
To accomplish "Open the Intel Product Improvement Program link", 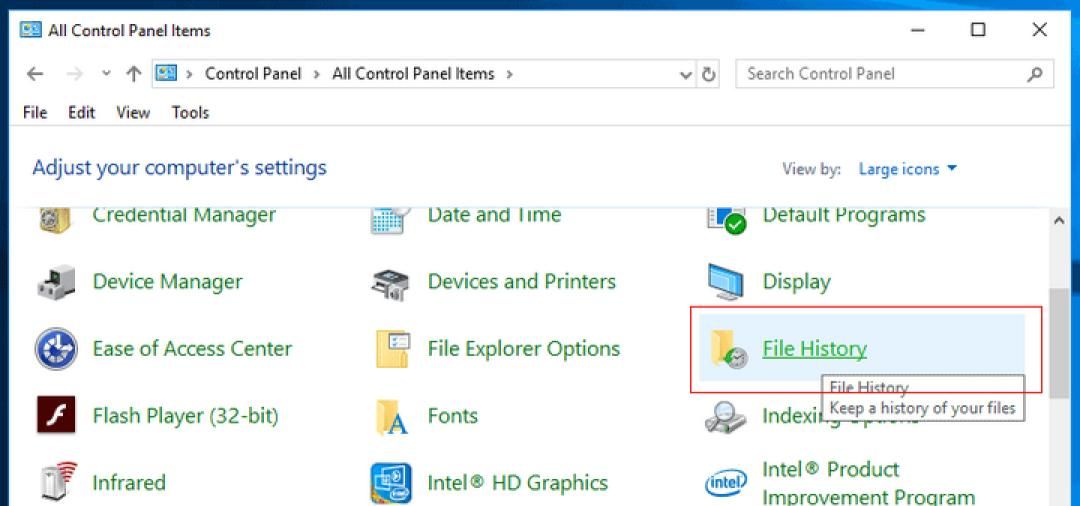I will click(867, 483).
